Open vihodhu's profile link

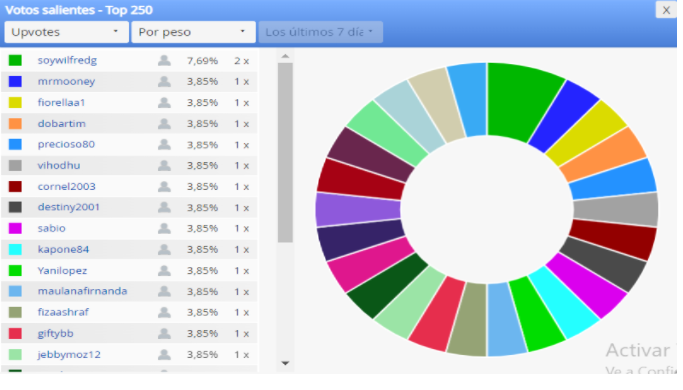pos(59,165)
